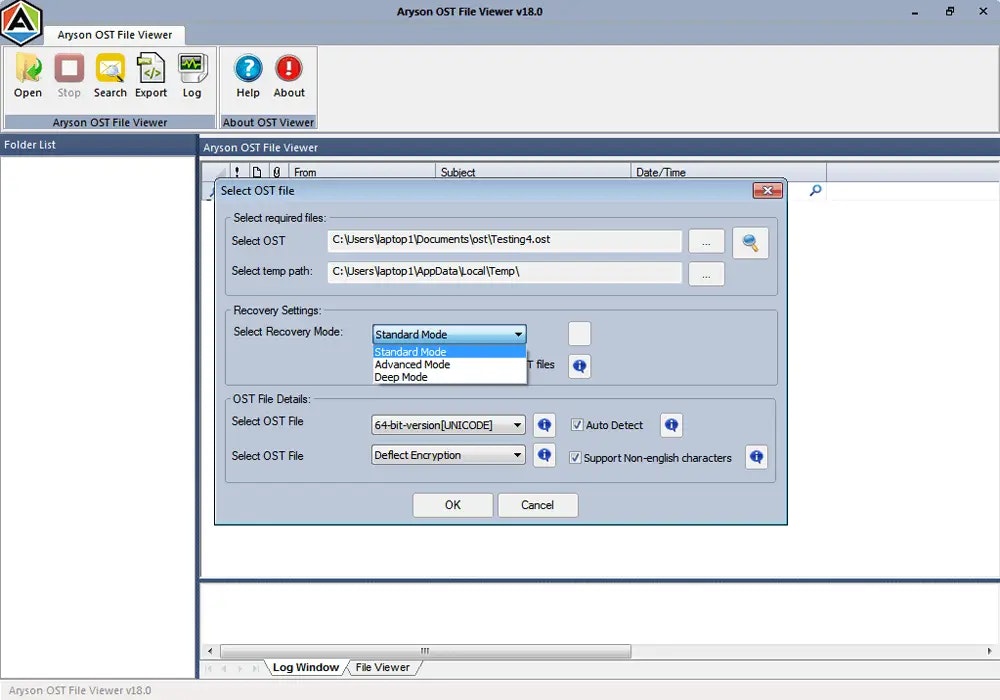Click the Aryson logo in the title bar
The height and width of the screenshot is (700, 1000).
(21, 22)
